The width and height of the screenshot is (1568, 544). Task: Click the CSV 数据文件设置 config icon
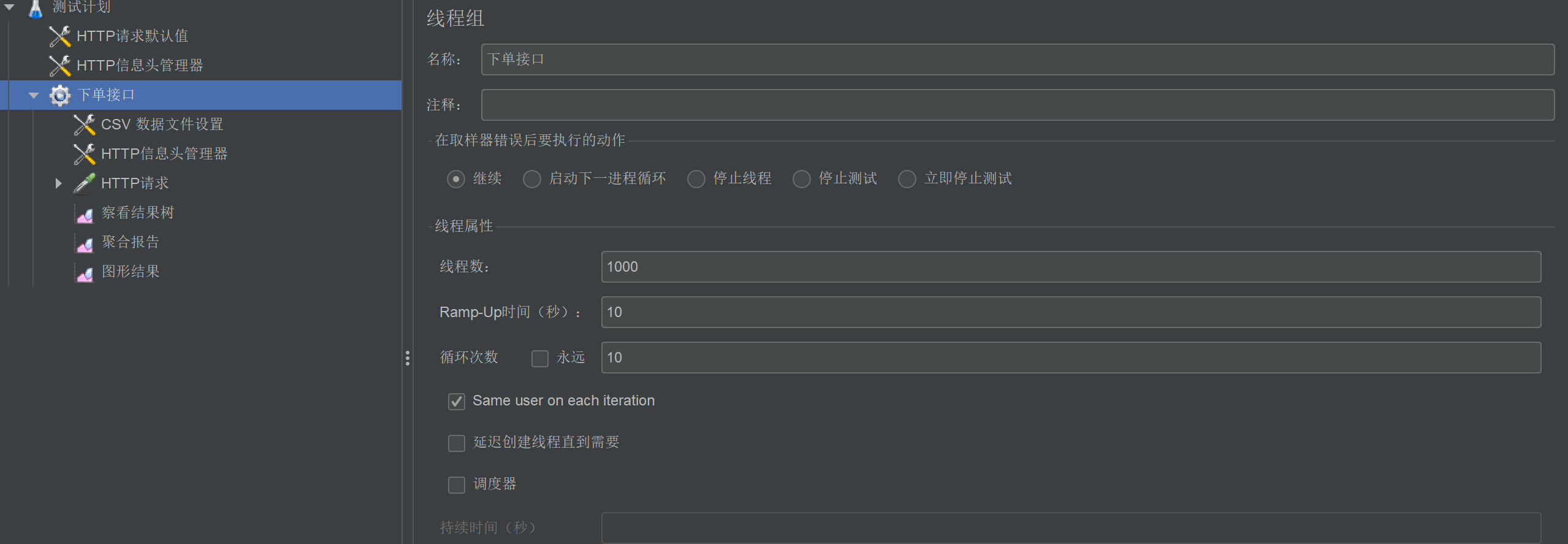(x=85, y=125)
